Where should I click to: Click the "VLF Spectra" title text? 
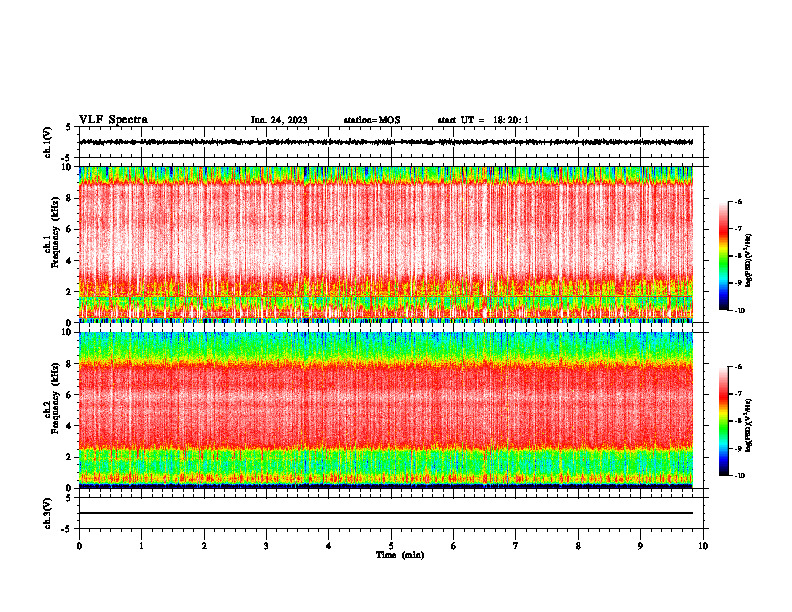click(113, 120)
